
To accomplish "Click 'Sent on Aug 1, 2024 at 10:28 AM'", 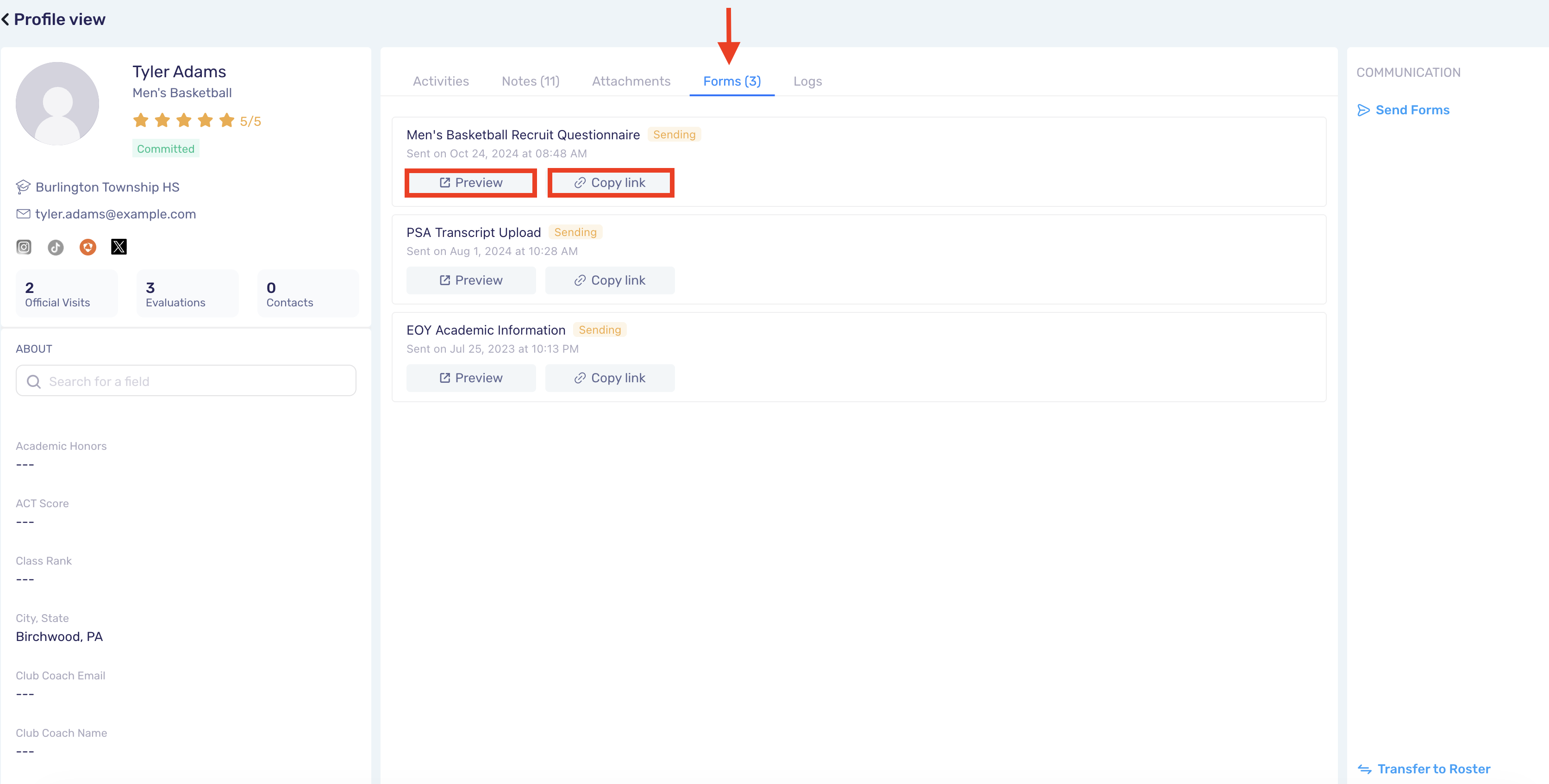I will click(492, 251).
